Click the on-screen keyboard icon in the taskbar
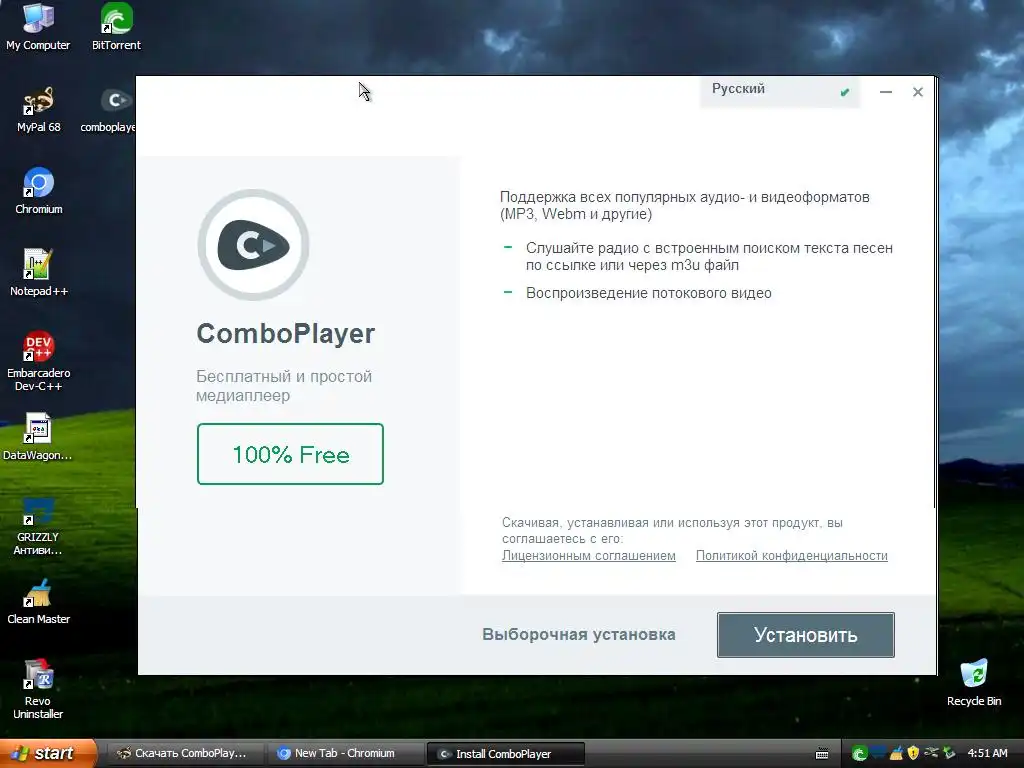Viewport: 1024px width, 768px height. tap(822, 754)
